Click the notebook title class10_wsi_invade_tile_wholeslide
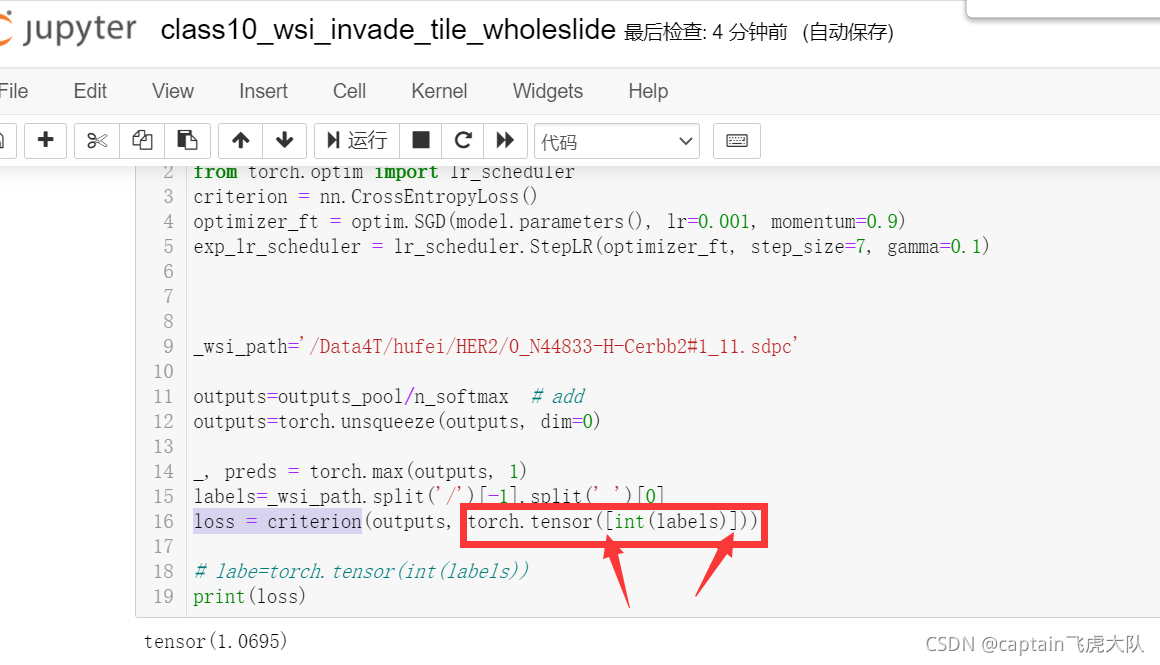This screenshot has height=665, width=1160. point(387,30)
